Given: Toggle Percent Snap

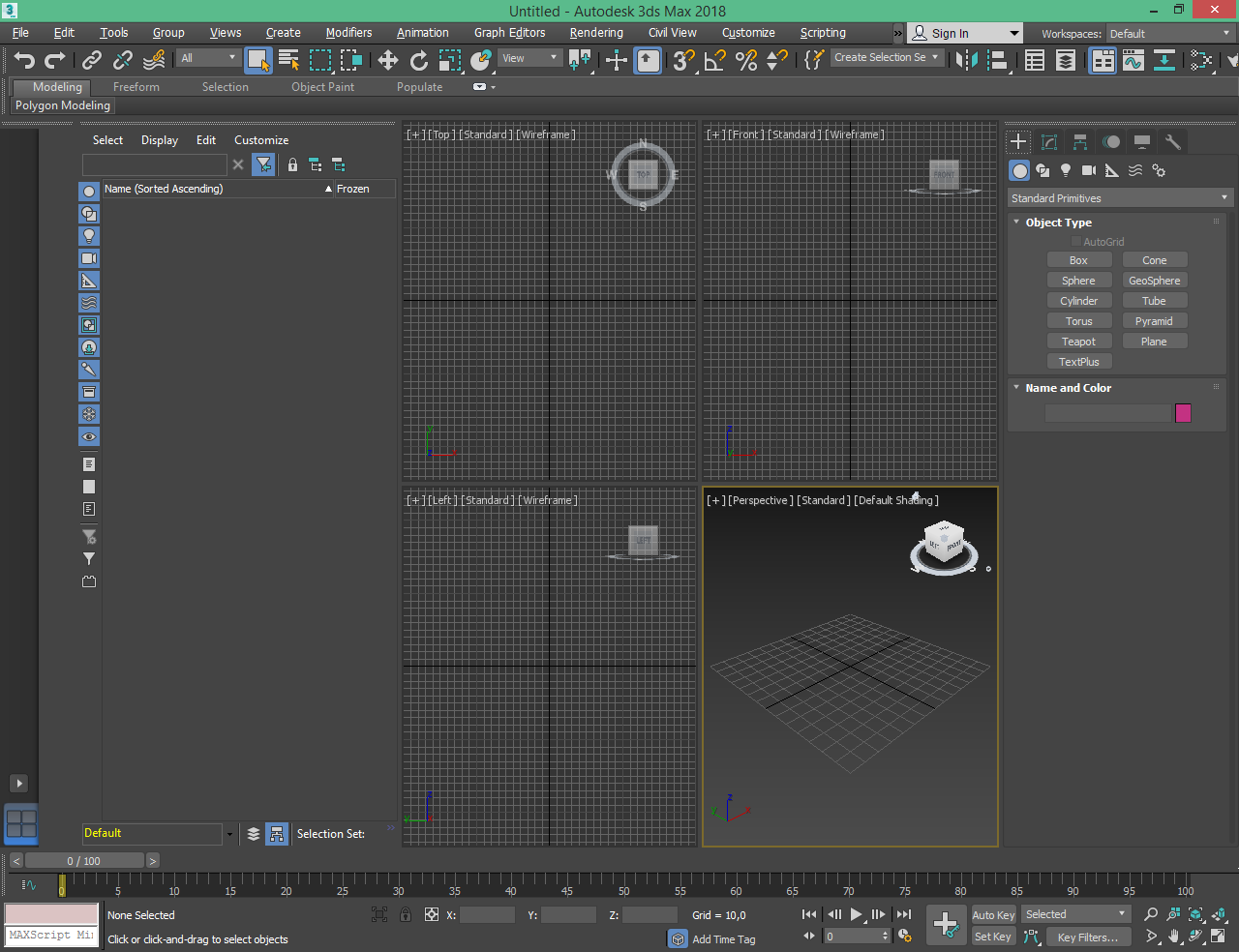Looking at the screenshot, I should click(746, 60).
